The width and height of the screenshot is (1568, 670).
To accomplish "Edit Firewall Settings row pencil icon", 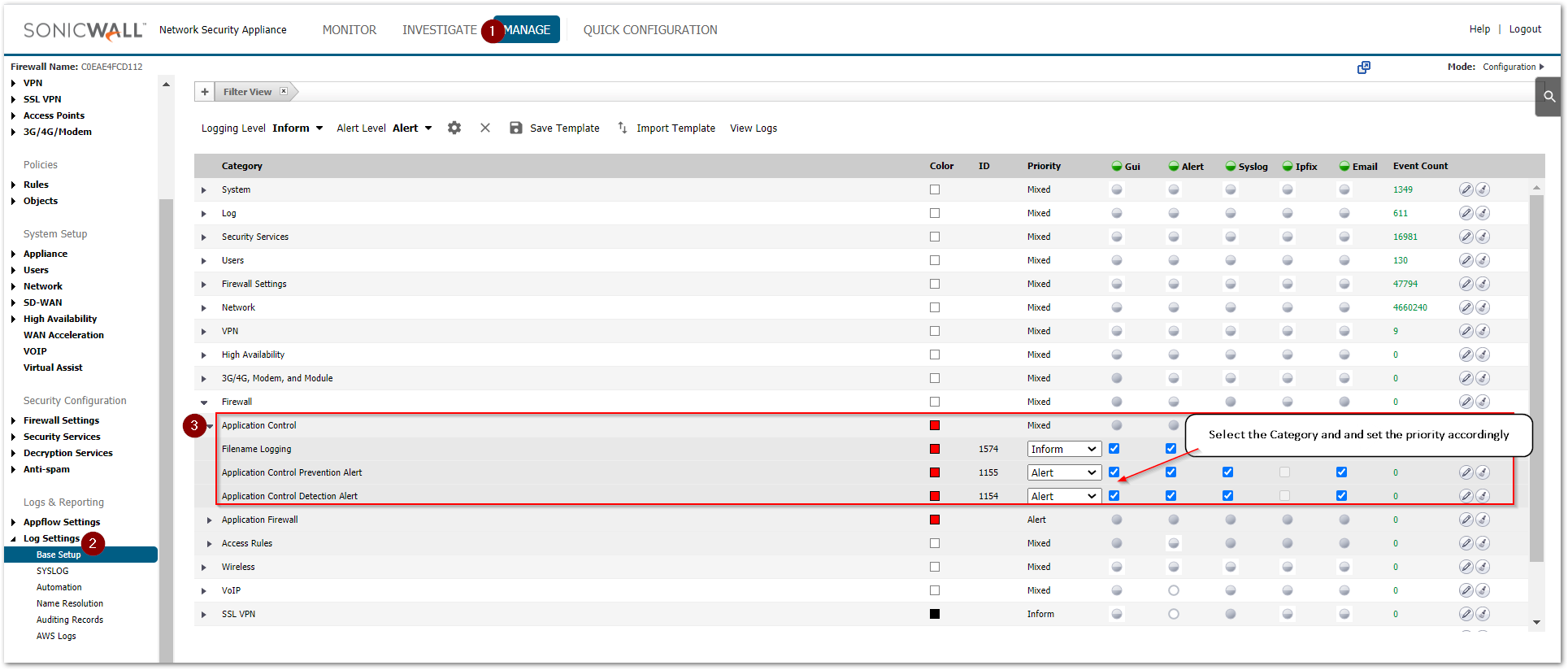I will pyautogui.click(x=1466, y=284).
